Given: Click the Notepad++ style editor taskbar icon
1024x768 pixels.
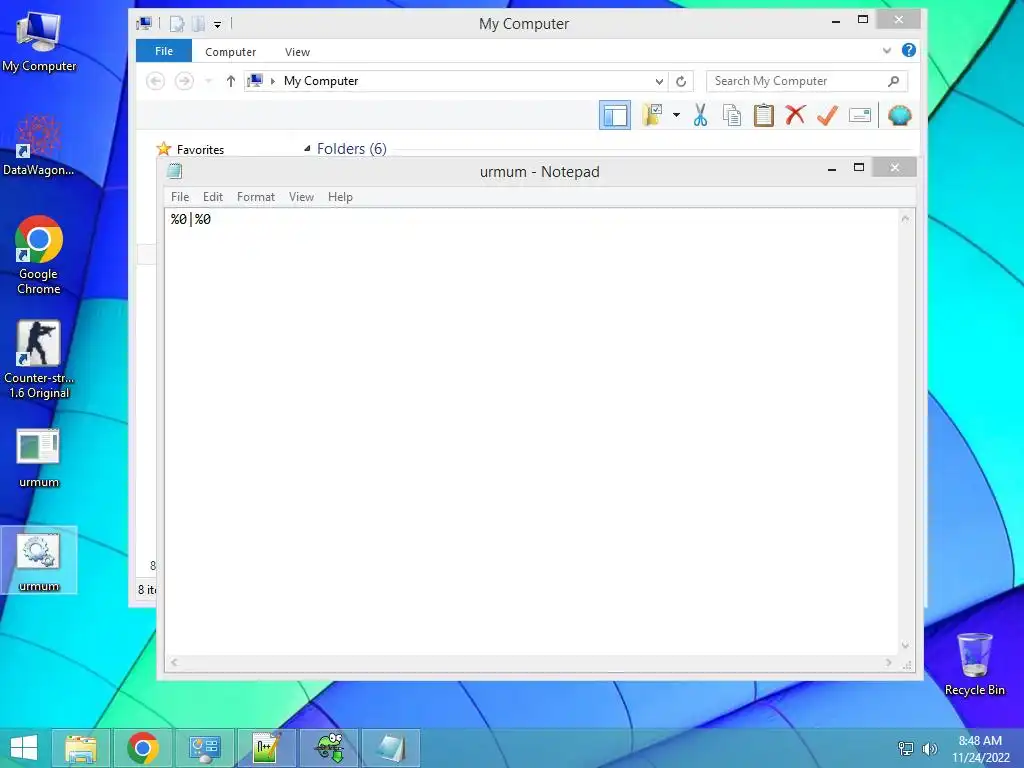Looking at the screenshot, I should point(266,748).
